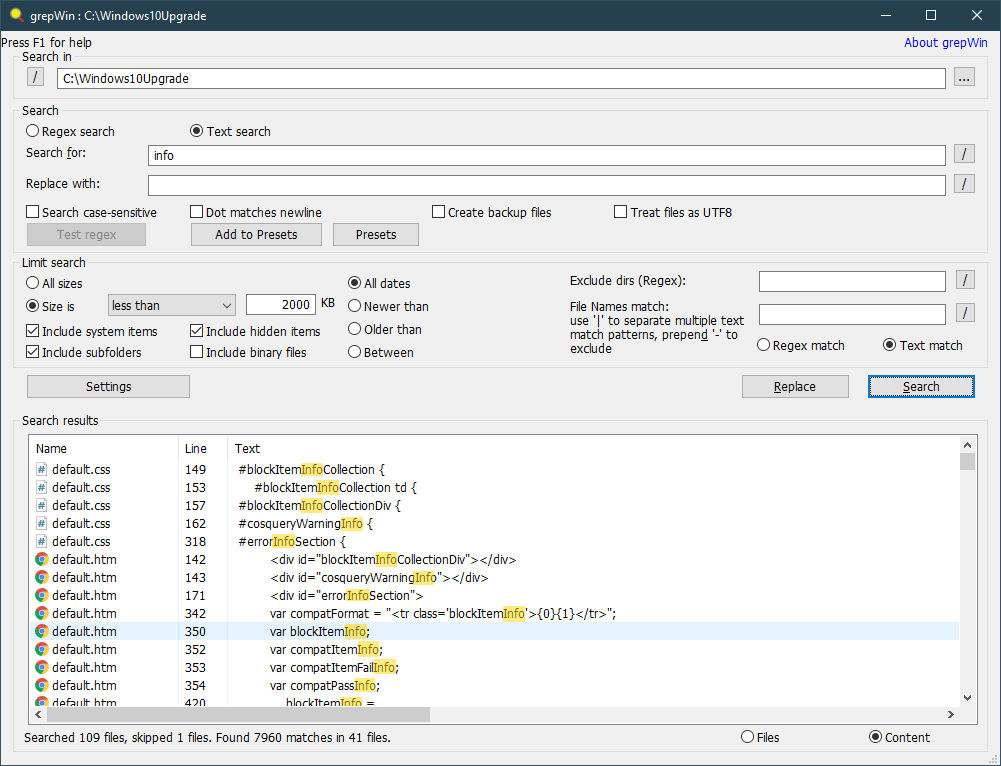Show results as Content

(899, 737)
